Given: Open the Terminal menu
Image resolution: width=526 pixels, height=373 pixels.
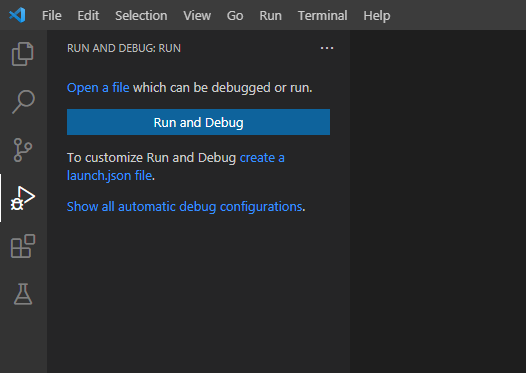Looking at the screenshot, I should (x=322, y=15).
